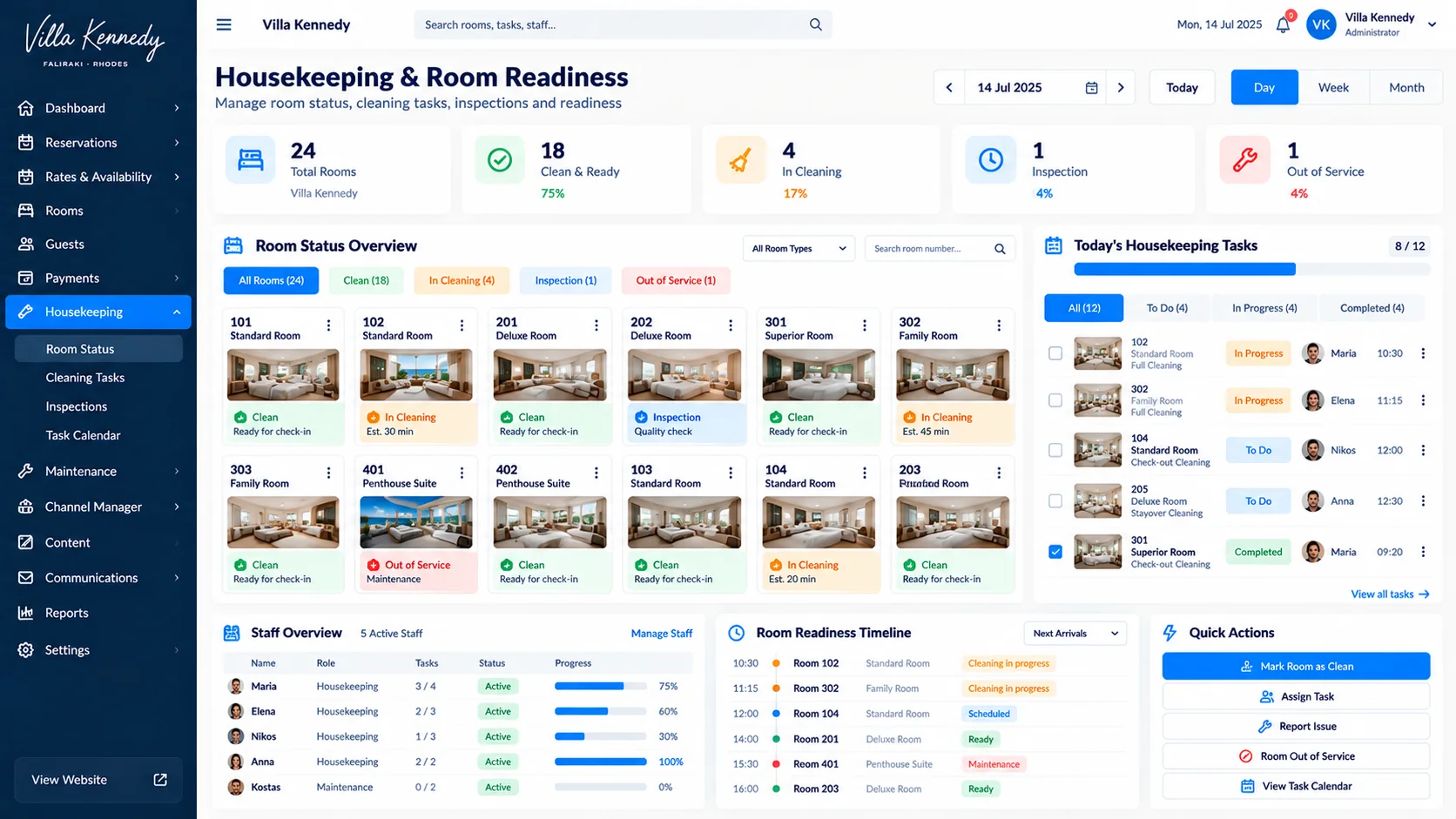Open the All Room Types dropdown
Screen dimensions: 1456x819
click(x=799, y=249)
